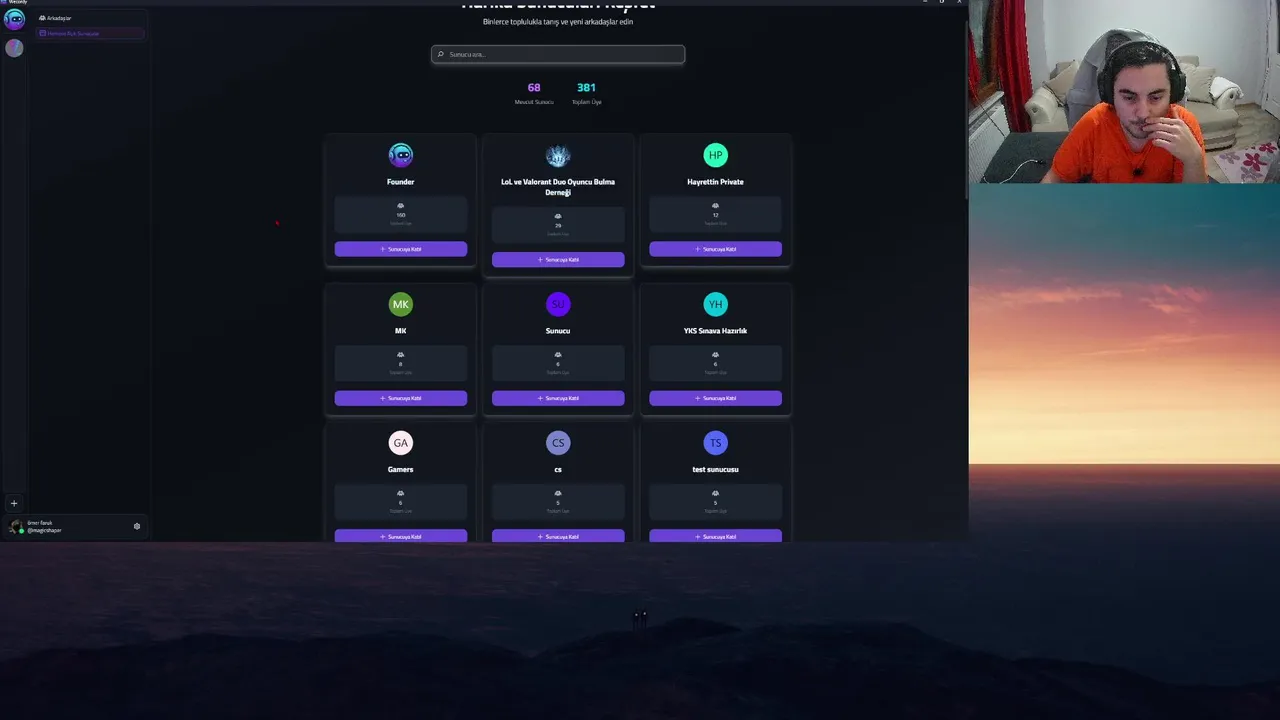Viewport: 1280px width, 720px height.
Task: Open user settings gear icon
Action: click(137, 526)
